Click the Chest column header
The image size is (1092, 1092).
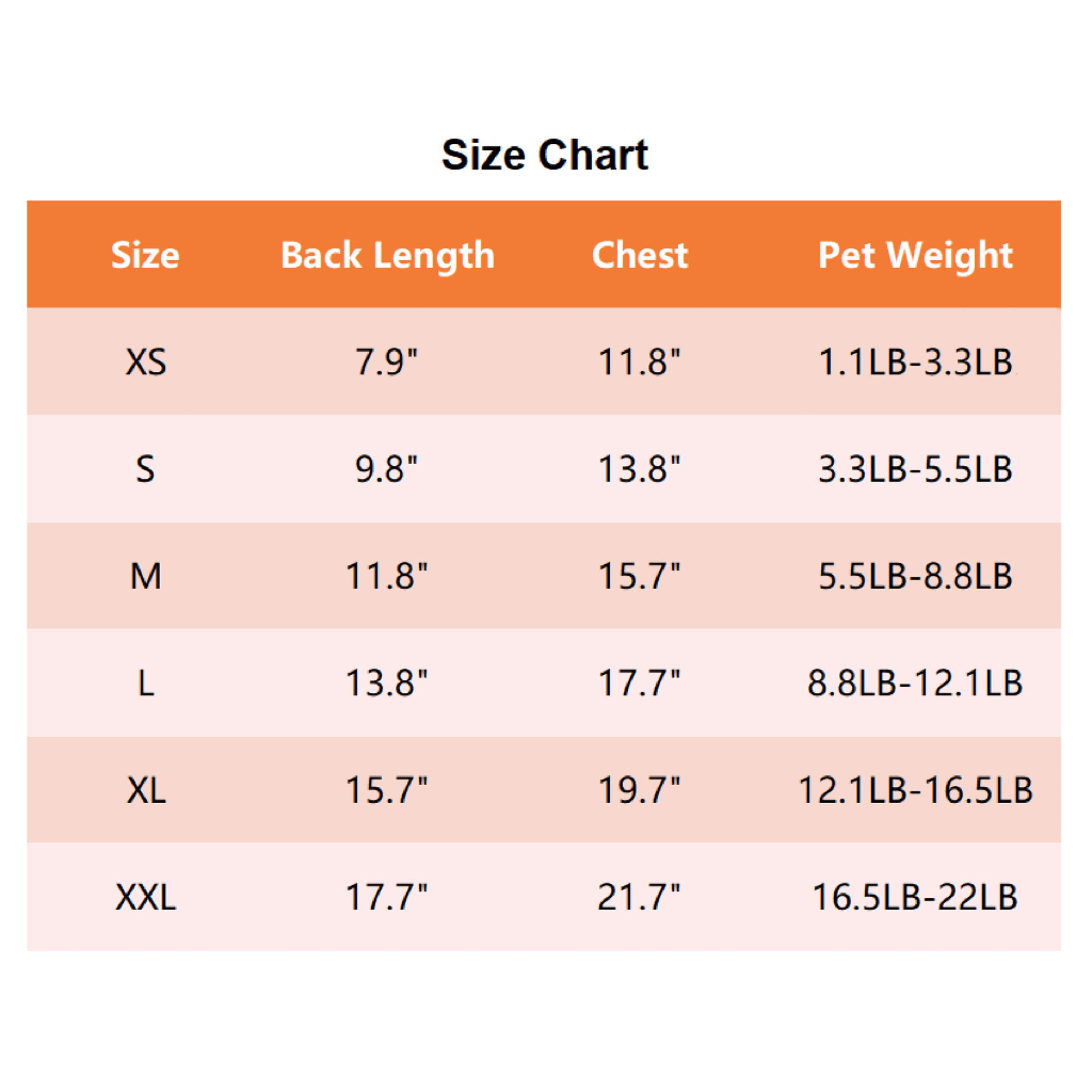click(639, 255)
